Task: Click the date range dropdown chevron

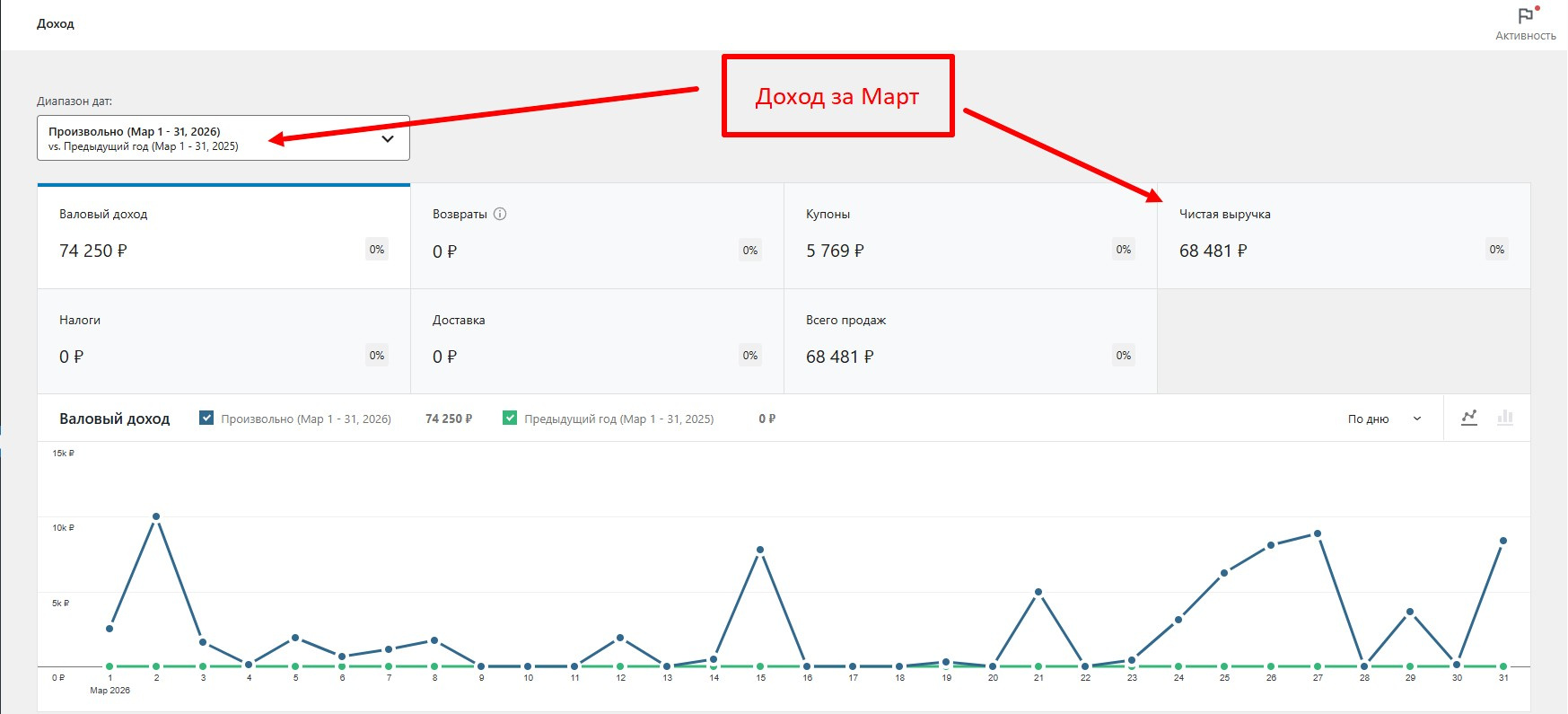Action: 388,138
